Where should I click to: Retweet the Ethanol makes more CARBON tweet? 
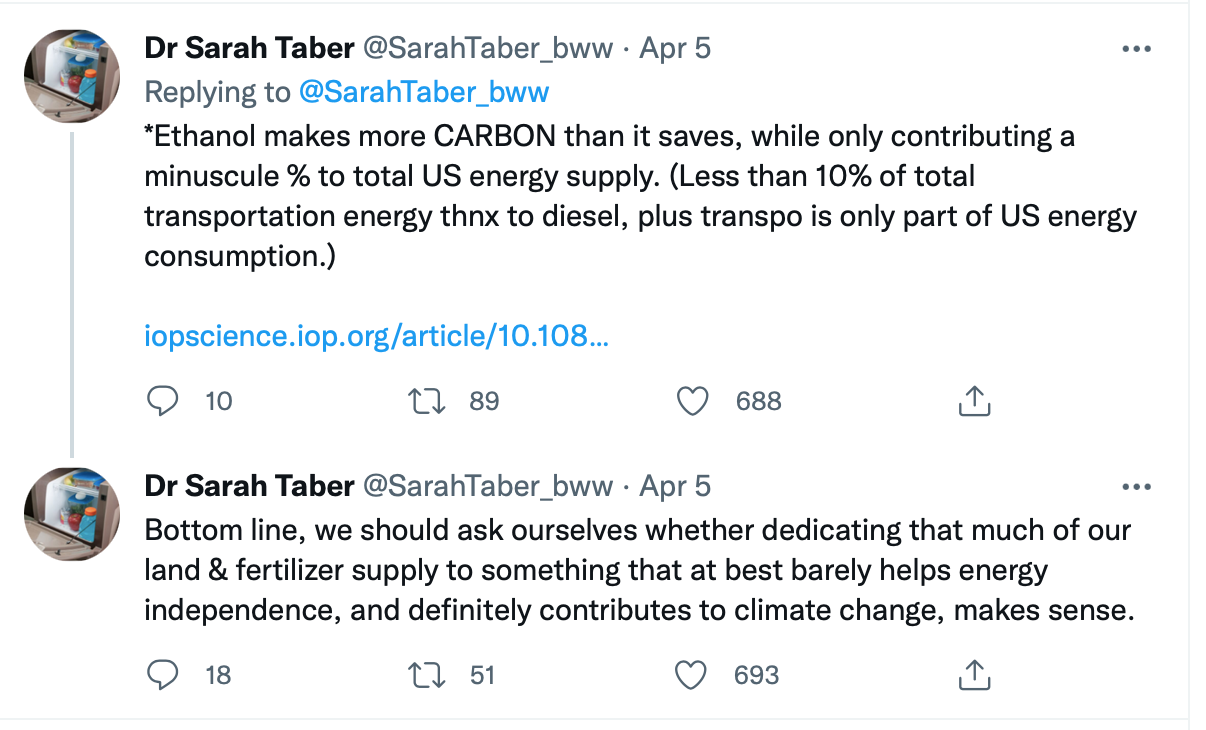tap(428, 401)
